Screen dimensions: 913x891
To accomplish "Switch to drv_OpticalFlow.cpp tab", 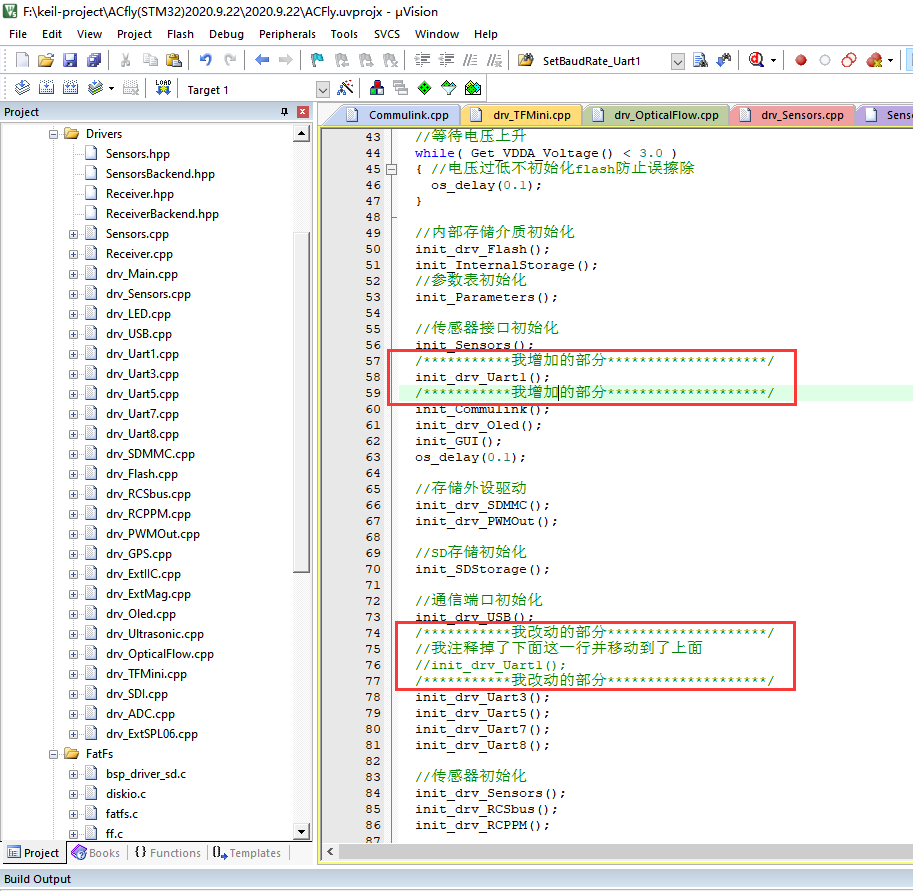I will coord(657,115).
